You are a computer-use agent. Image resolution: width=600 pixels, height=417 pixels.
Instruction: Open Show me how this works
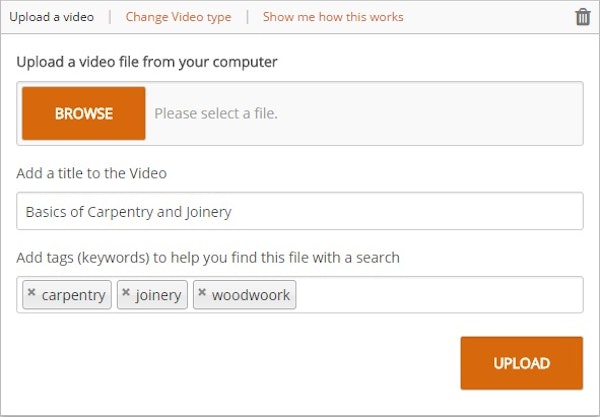tap(333, 17)
